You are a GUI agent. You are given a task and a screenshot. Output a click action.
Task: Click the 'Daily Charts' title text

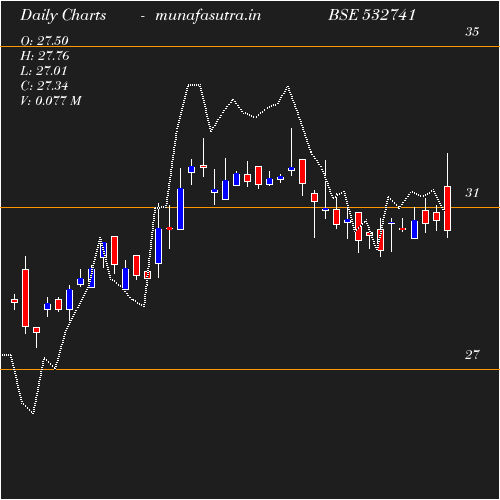tap(63, 16)
